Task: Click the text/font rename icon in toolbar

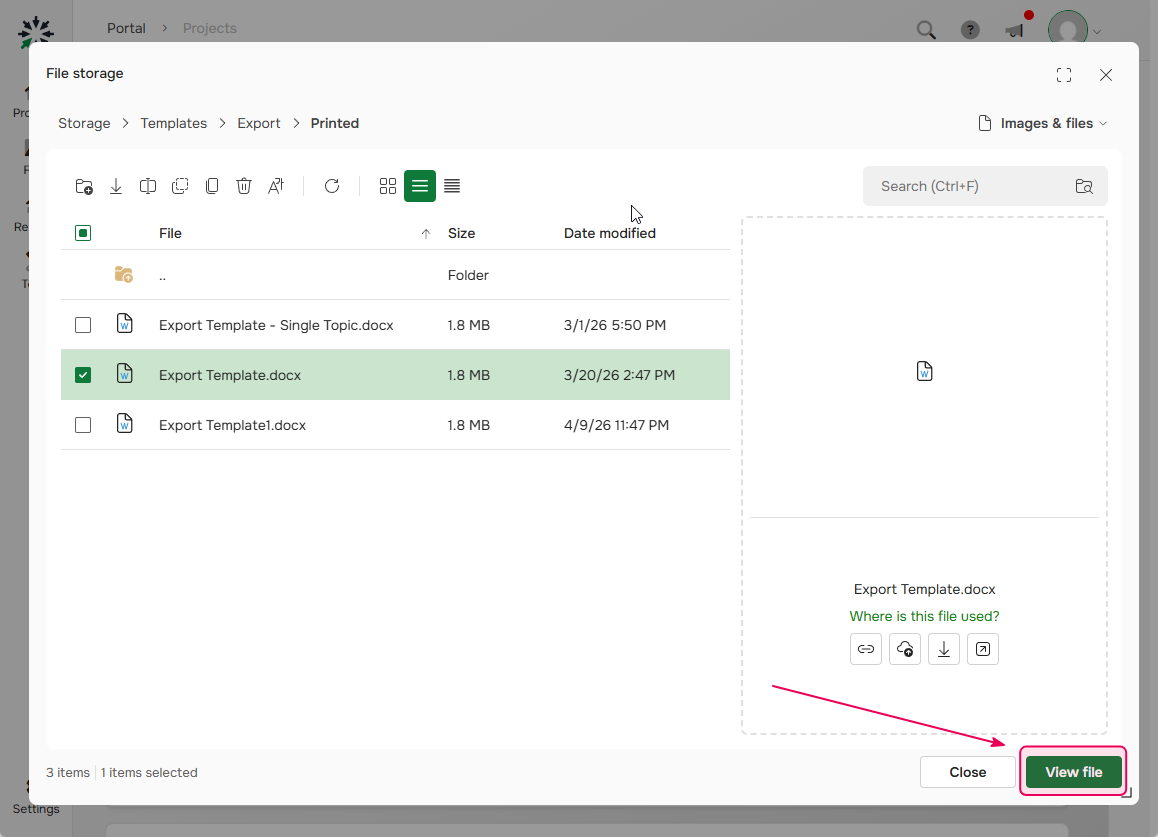Action: [x=276, y=186]
